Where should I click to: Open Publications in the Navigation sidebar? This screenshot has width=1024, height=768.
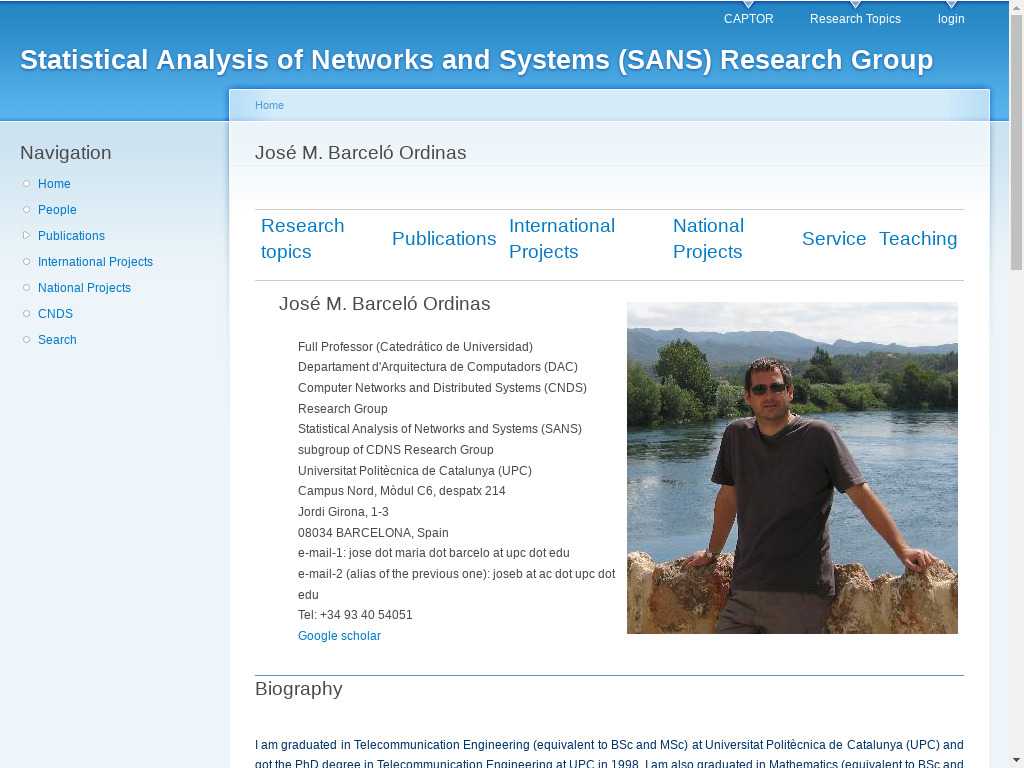(71, 236)
